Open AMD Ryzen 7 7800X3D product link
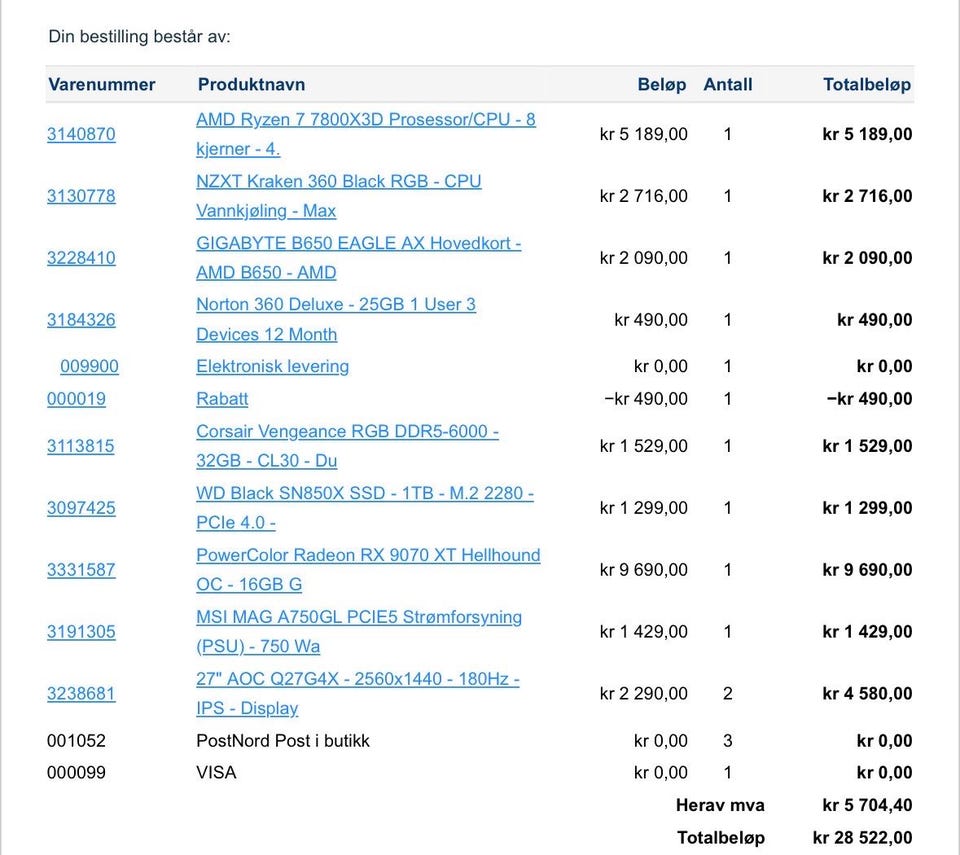 click(x=366, y=134)
